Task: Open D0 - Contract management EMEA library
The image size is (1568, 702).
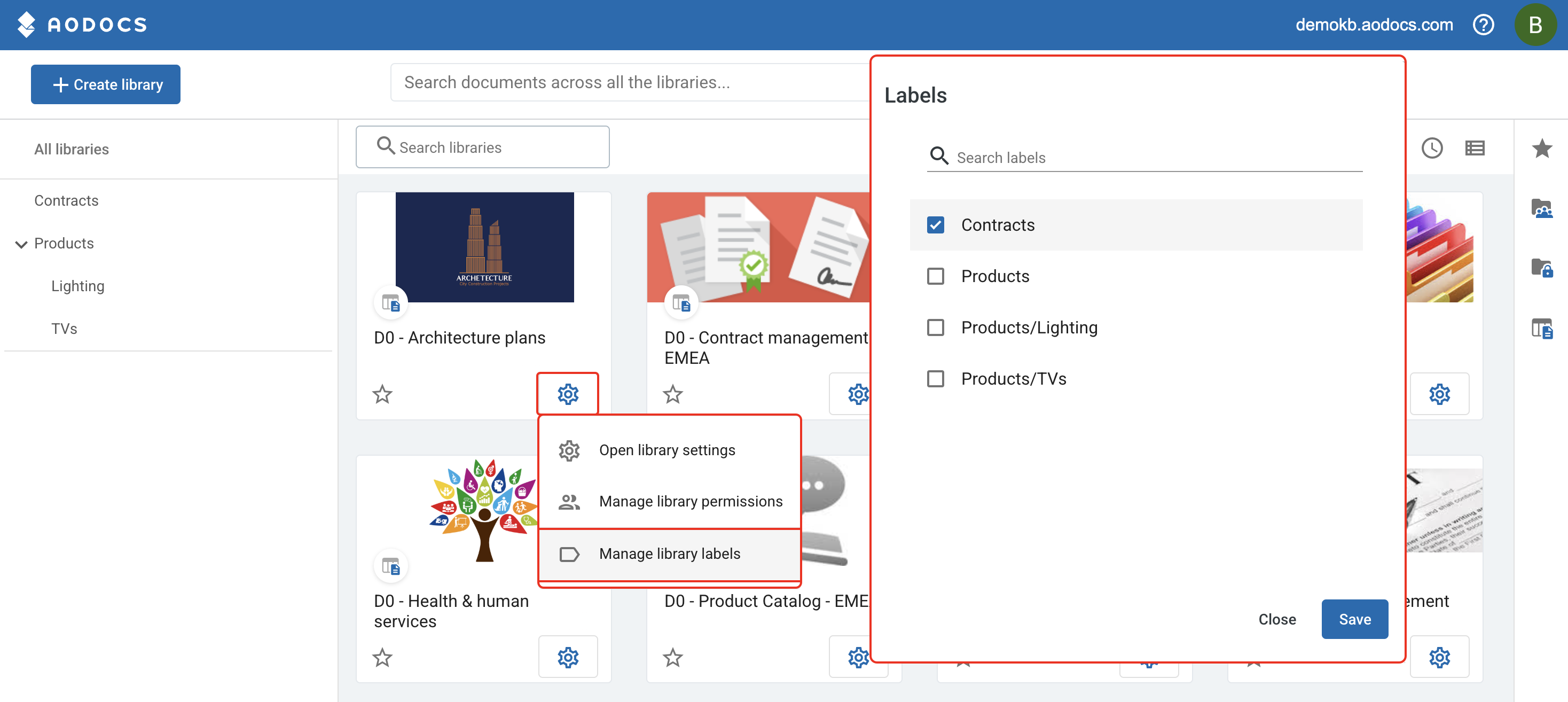Action: pyautogui.click(x=766, y=348)
